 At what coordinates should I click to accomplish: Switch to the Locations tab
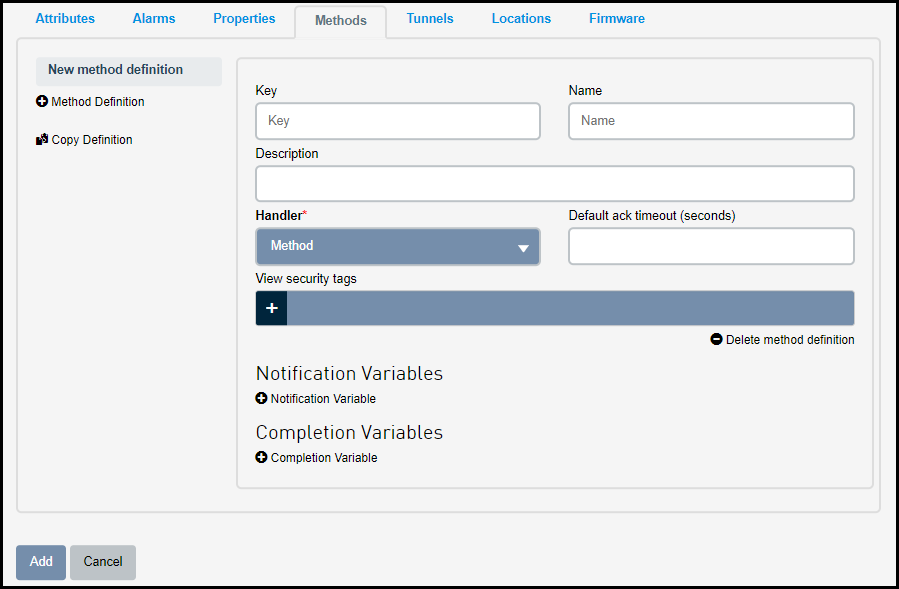click(521, 18)
